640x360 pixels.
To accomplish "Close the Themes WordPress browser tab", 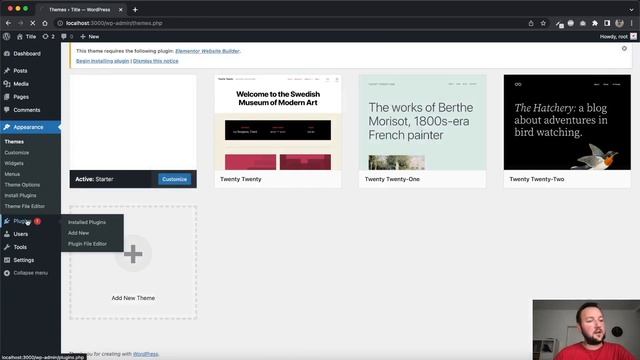I will (x=120, y=9).
